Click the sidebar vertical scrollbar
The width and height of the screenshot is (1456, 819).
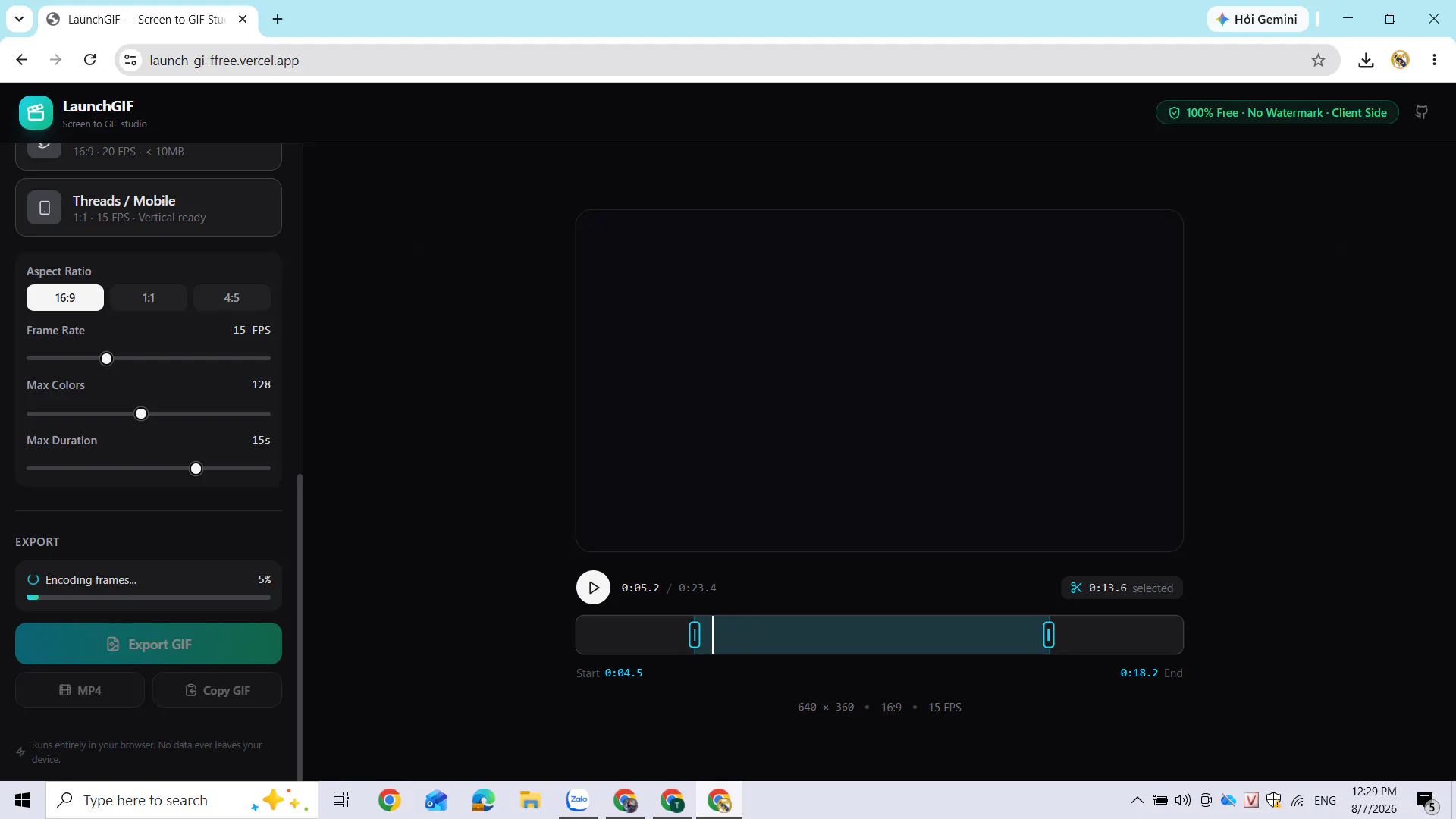click(300, 626)
